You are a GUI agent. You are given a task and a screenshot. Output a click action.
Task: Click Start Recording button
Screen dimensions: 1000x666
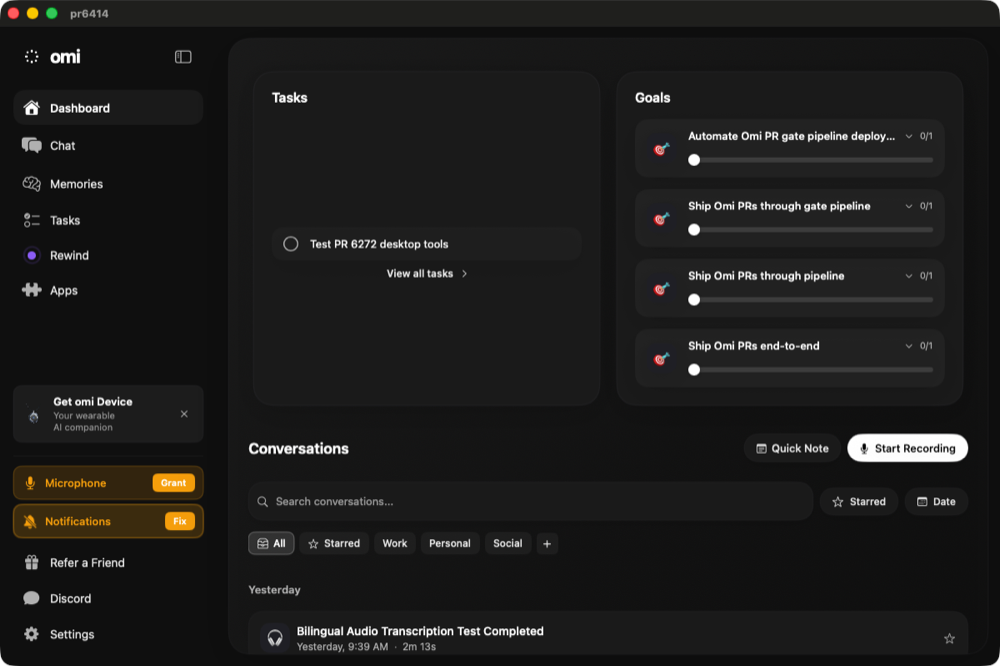tap(908, 448)
